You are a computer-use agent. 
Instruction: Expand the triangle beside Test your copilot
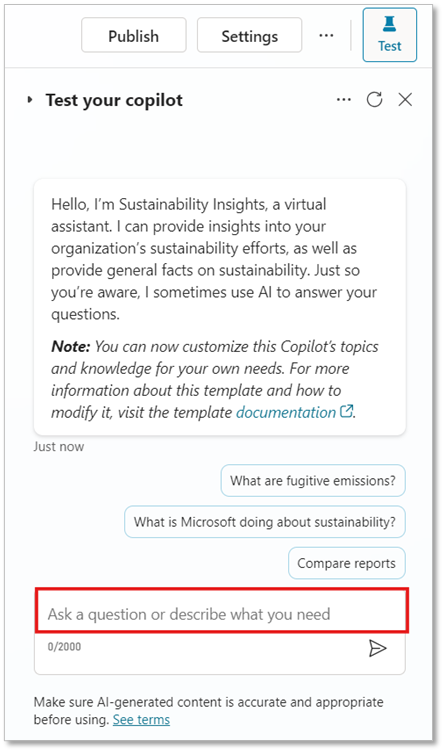click(30, 100)
